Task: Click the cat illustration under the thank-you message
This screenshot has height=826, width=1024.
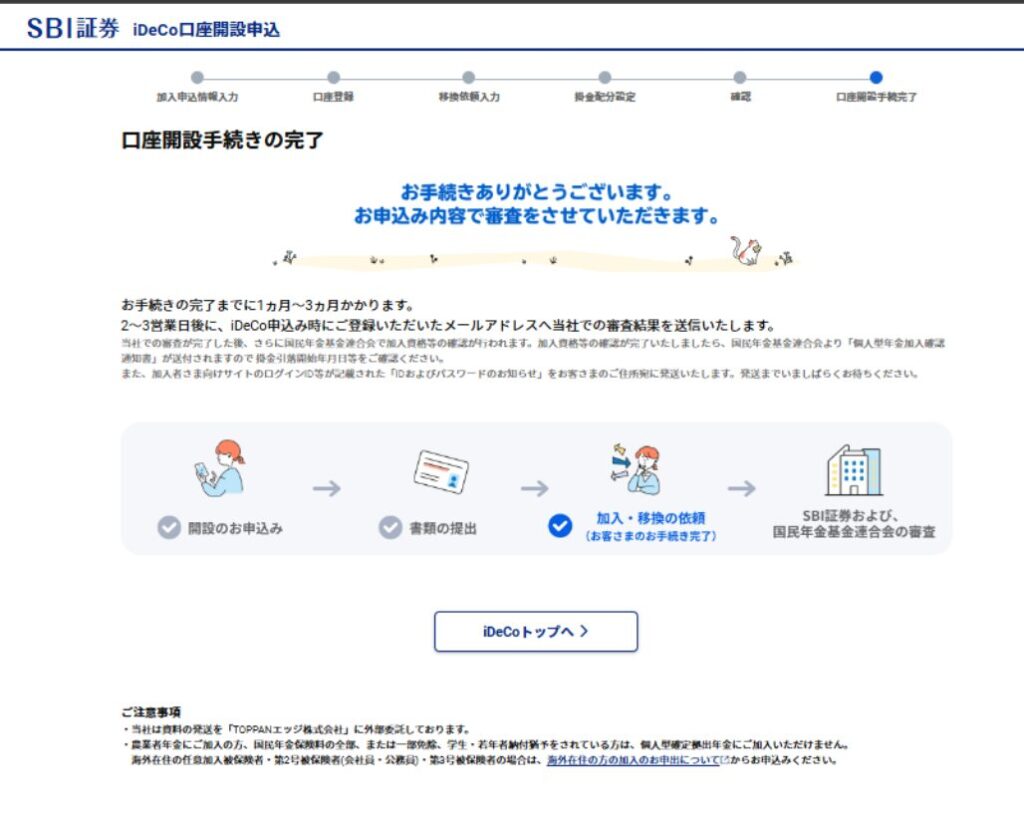Action: [x=746, y=251]
